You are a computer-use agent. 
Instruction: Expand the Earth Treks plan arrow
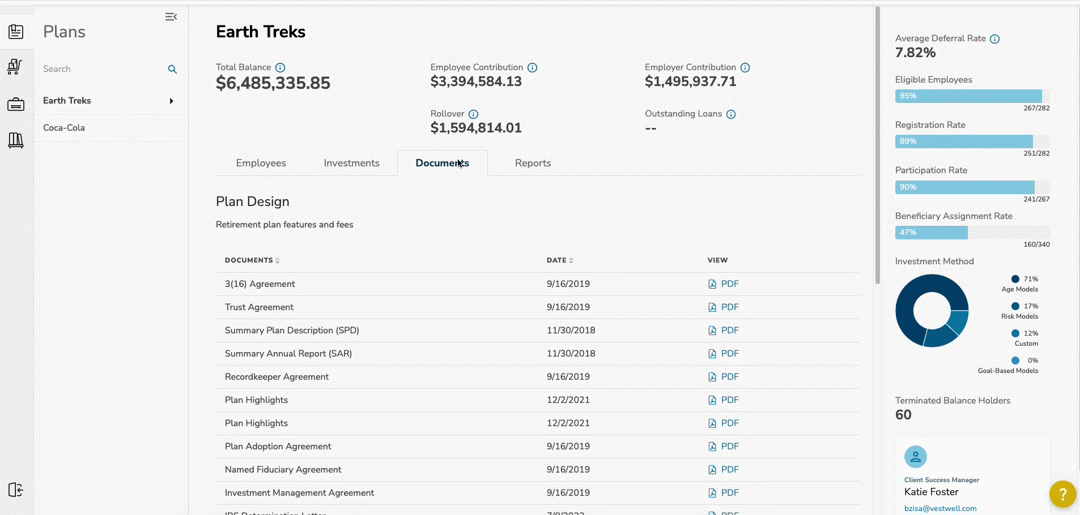coord(172,101)
